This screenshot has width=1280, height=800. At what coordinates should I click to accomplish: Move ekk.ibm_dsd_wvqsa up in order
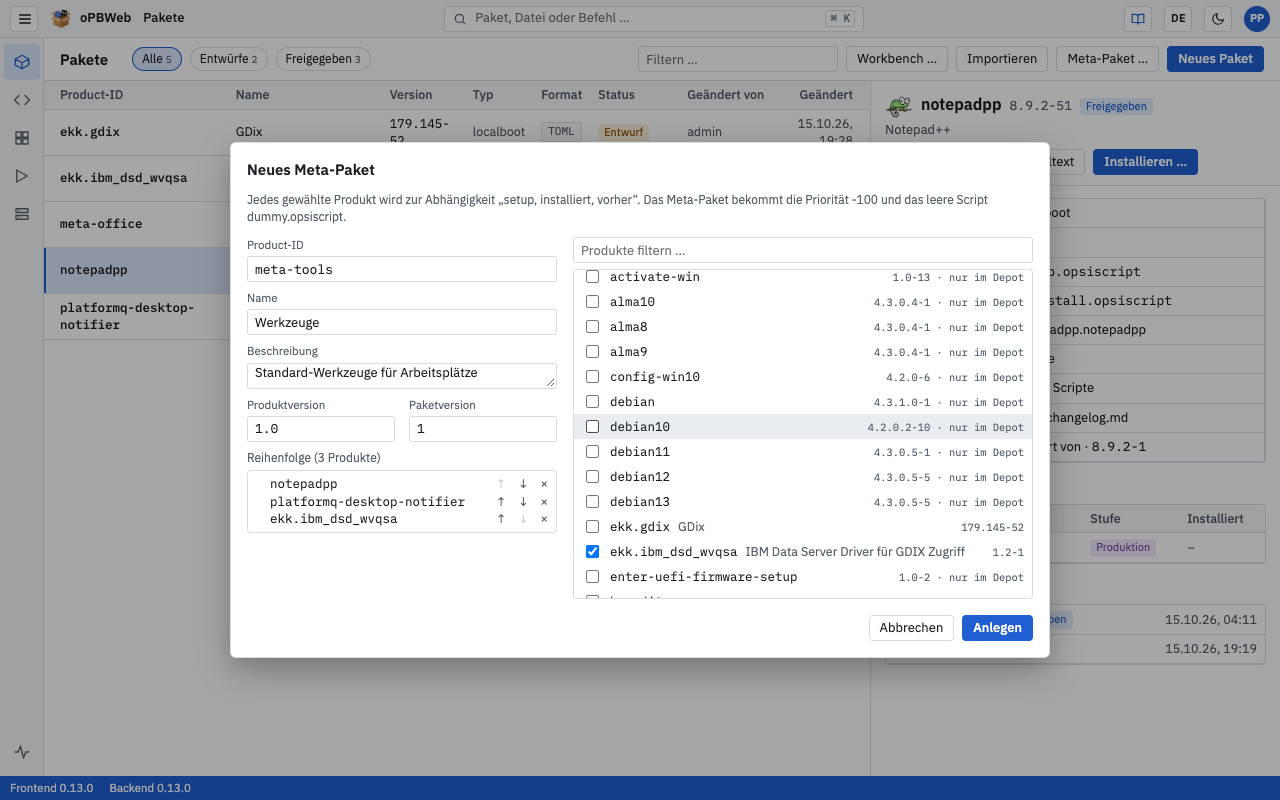click(x=501, y=519)
